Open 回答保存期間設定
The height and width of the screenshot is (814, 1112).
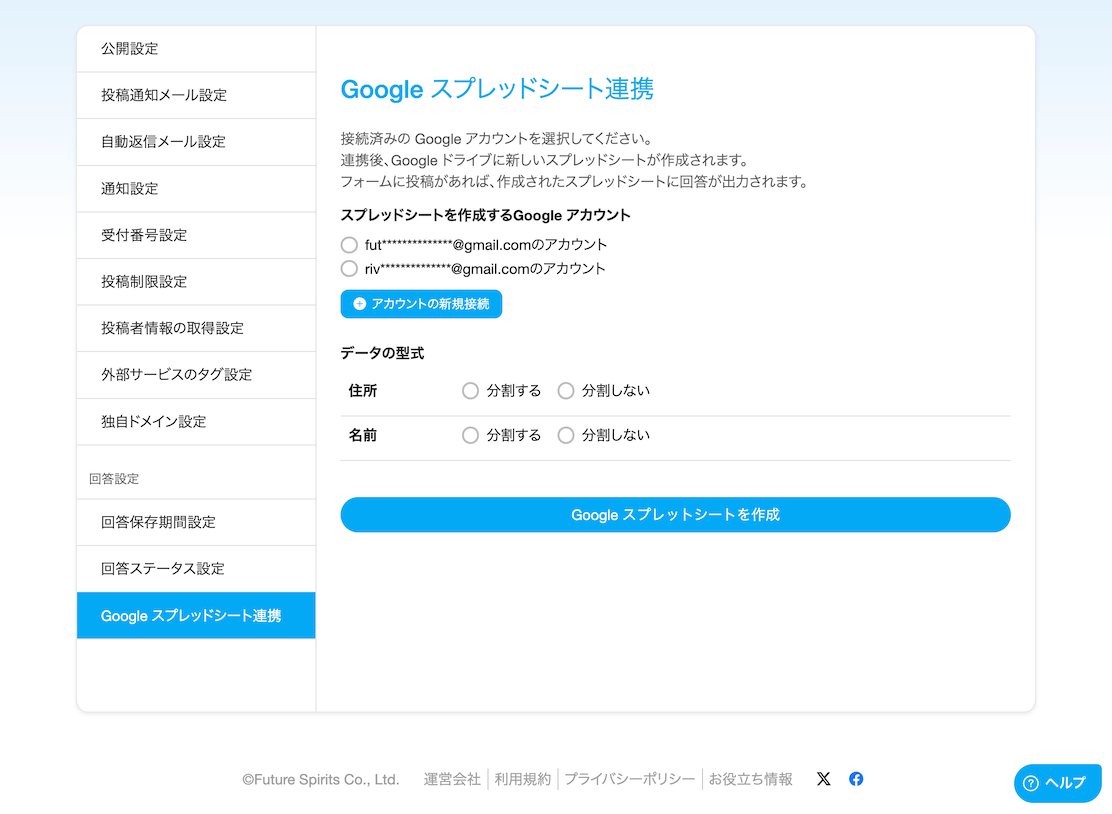click(x=196, y=523)
